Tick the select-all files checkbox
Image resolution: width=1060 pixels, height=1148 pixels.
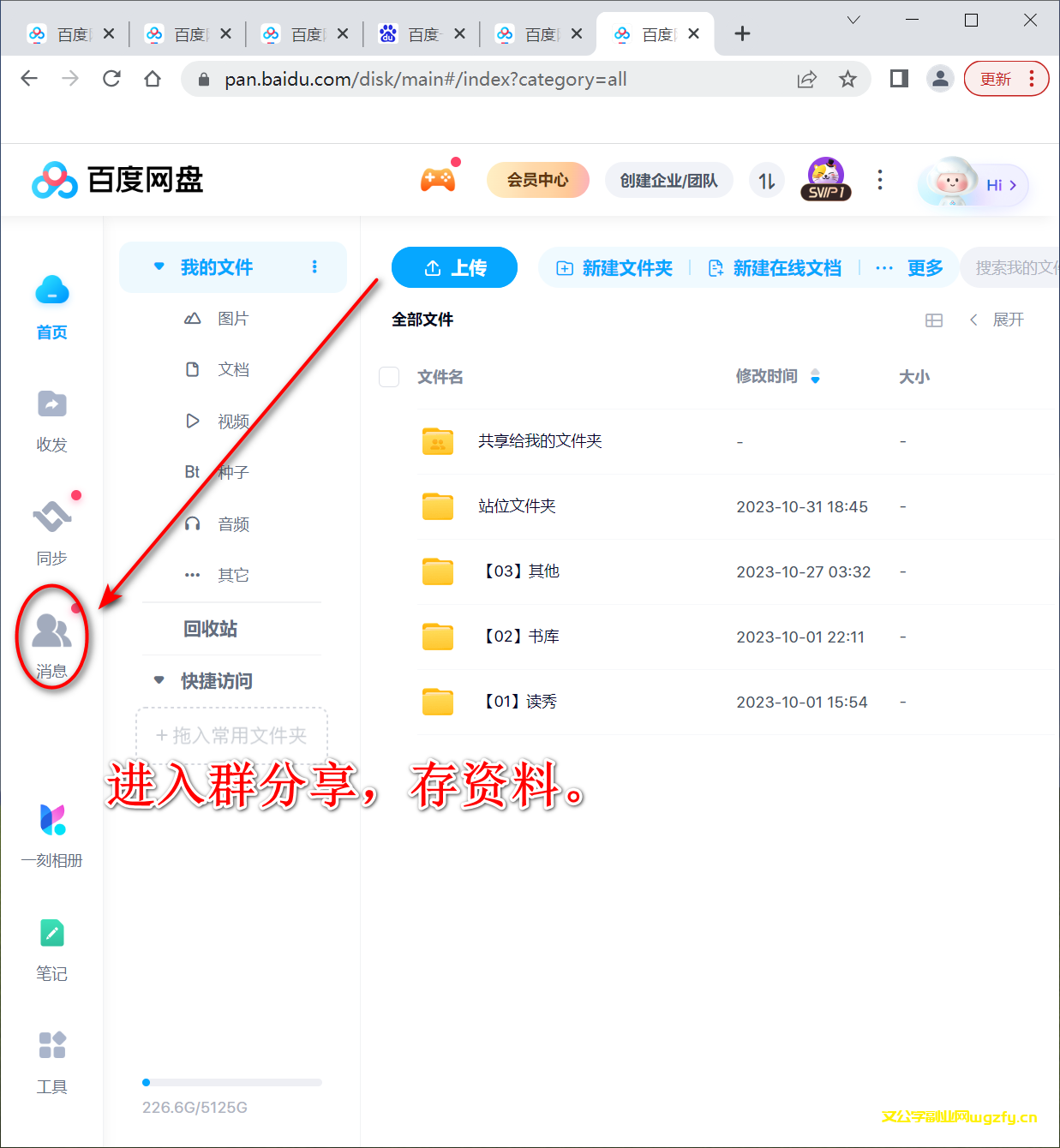pos(389,377)
